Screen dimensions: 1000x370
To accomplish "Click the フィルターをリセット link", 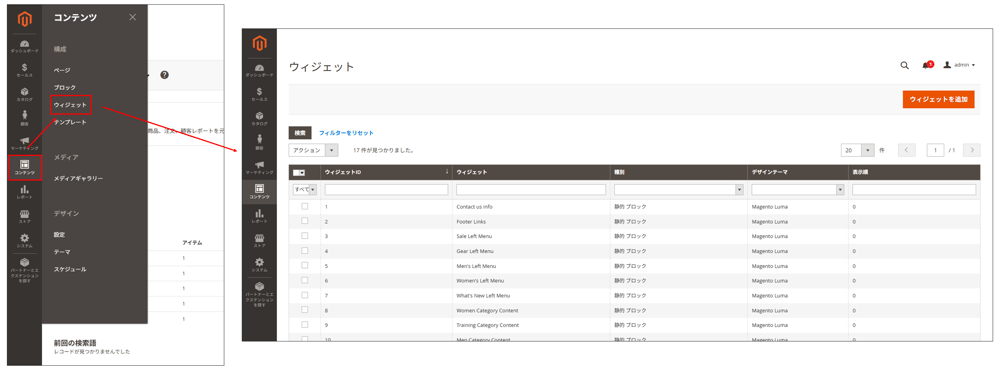I will point(346,133).
